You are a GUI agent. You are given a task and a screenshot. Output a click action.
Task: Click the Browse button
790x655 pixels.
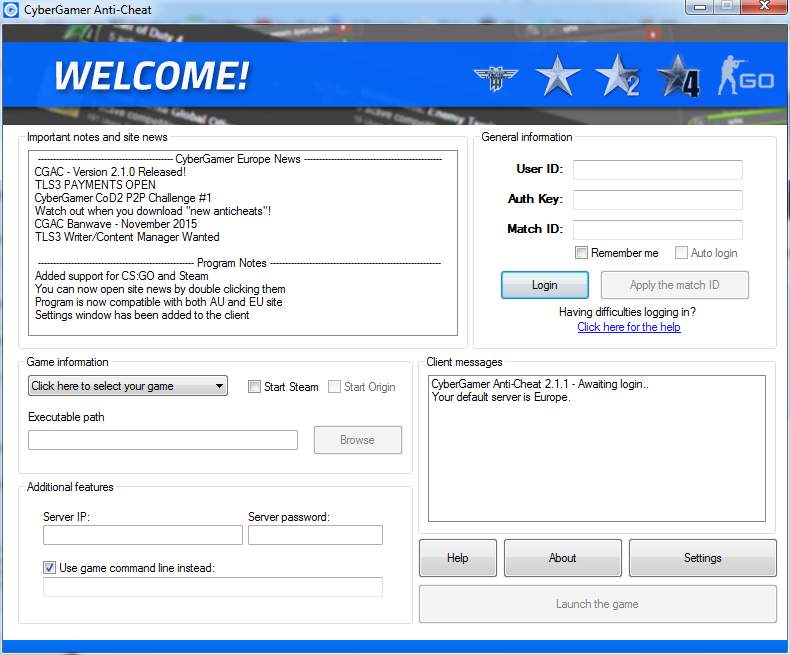pos(358,440)
